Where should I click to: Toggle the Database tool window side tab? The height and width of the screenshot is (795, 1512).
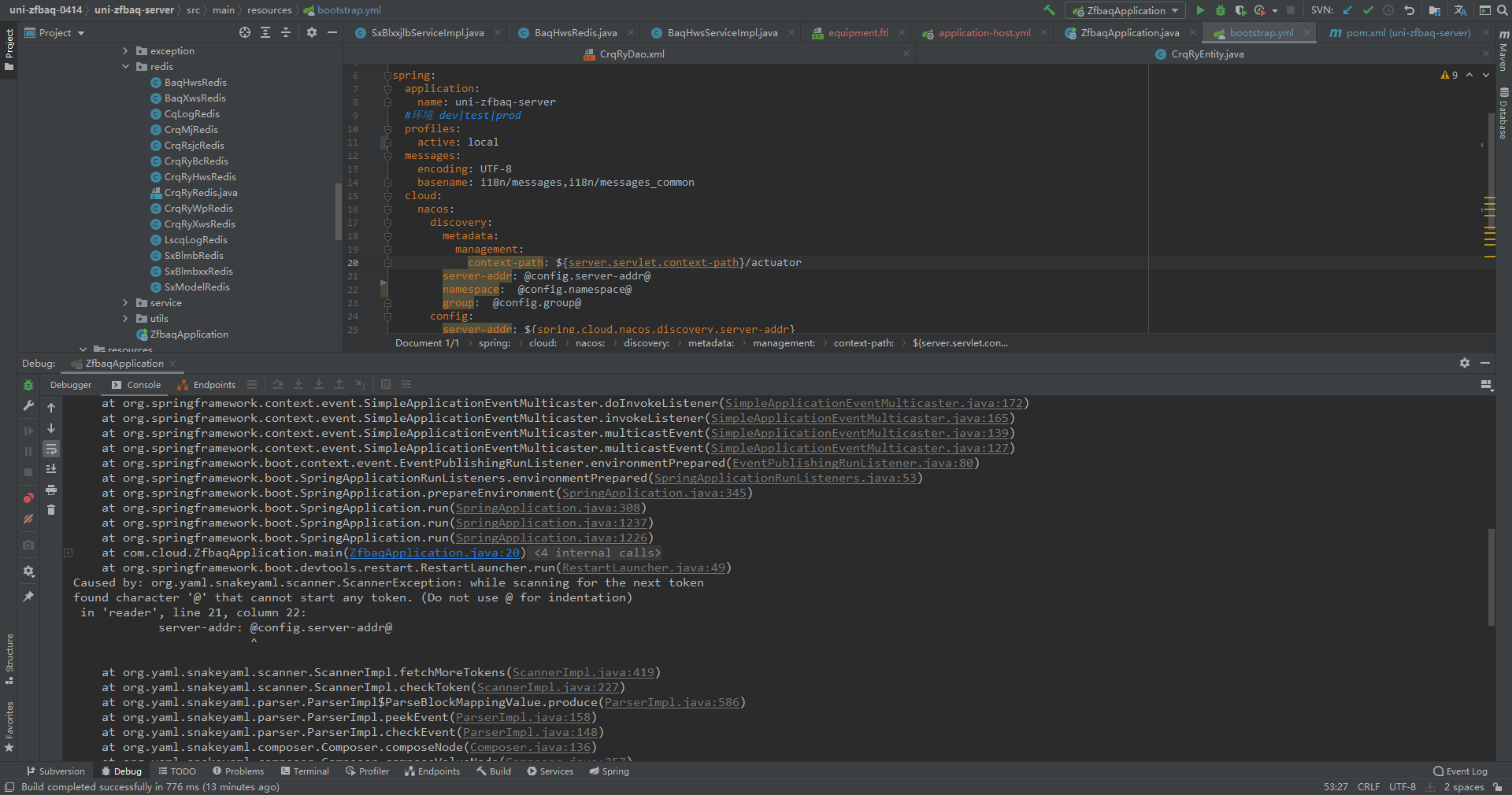1503,114
